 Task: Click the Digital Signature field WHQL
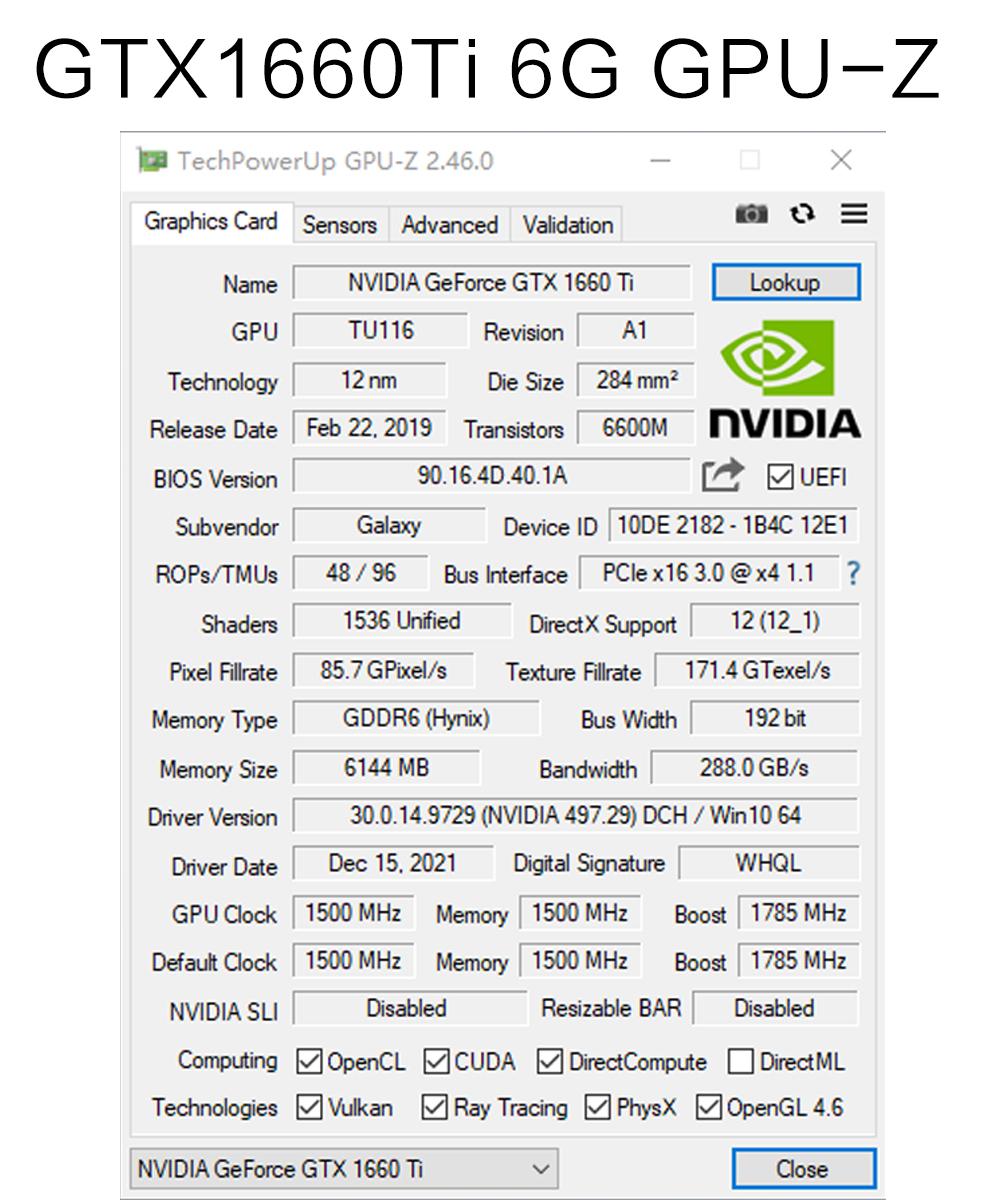pos(769,863)
